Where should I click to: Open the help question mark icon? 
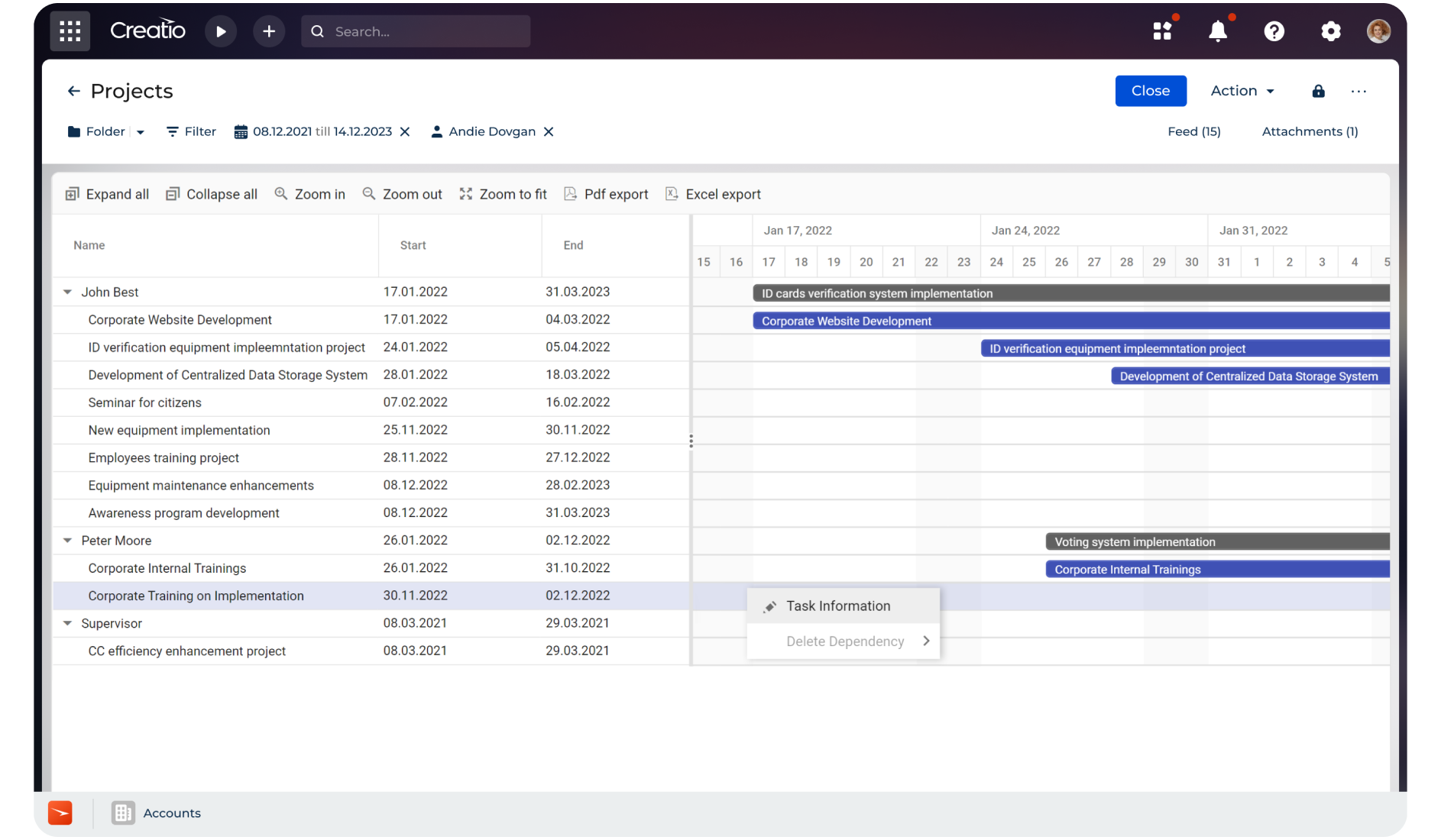tap(1274, 31)
